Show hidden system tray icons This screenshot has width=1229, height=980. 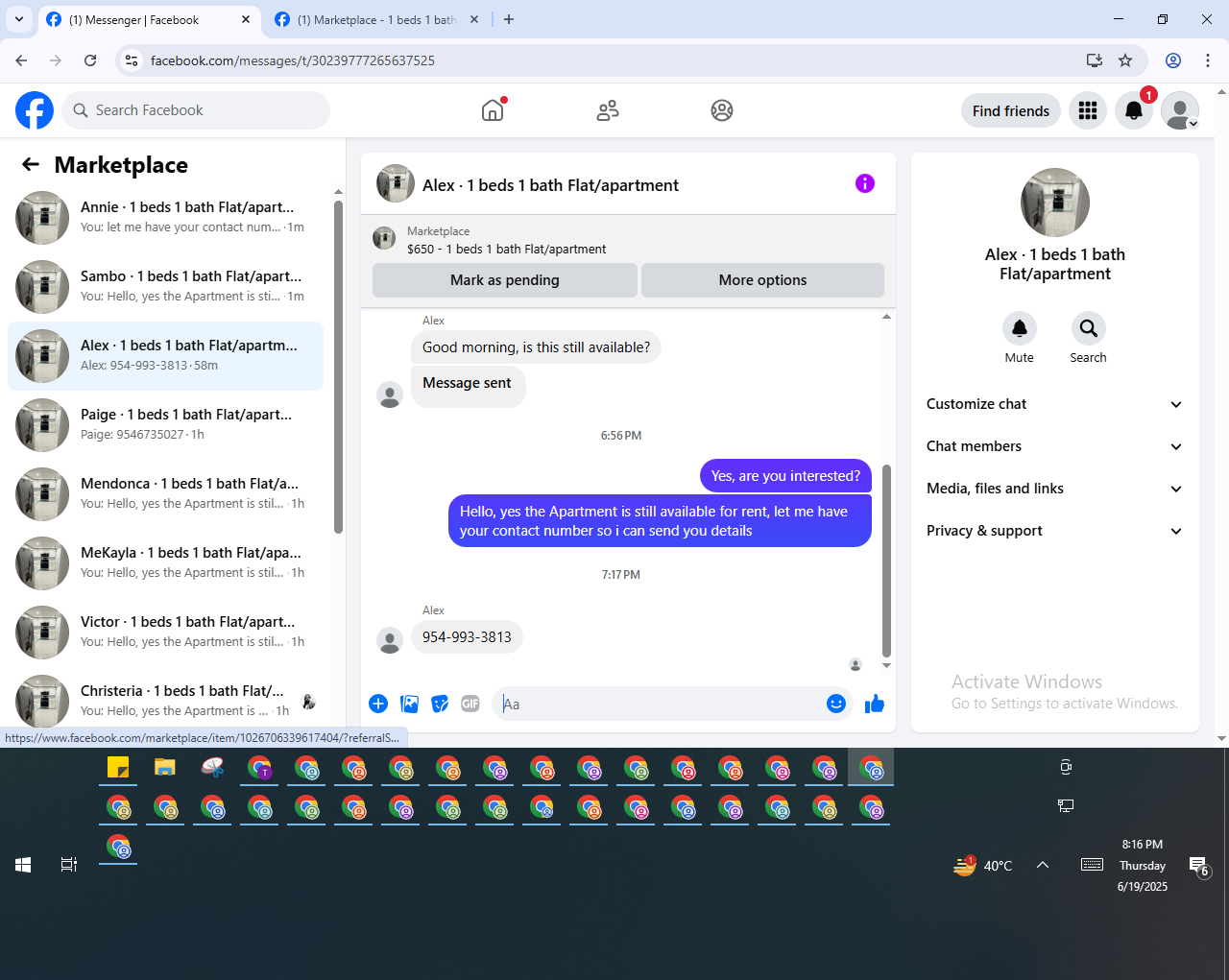coord(1043,865)
